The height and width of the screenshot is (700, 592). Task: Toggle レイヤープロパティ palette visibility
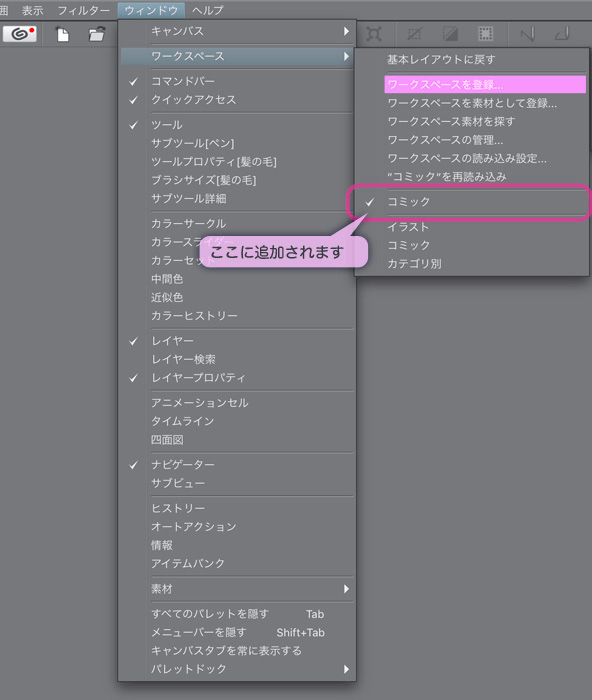pyautogui.click(x=238, y=378)
